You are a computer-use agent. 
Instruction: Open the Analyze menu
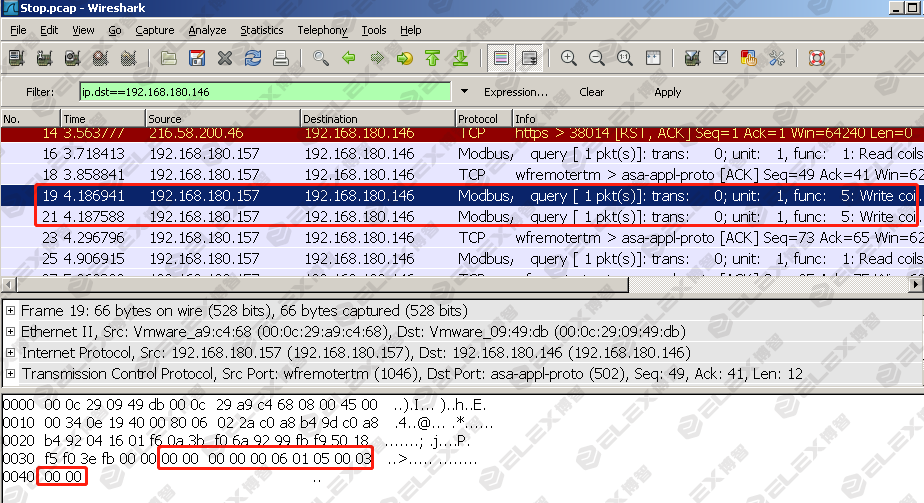pyautogui.click(x=207, y=30)
